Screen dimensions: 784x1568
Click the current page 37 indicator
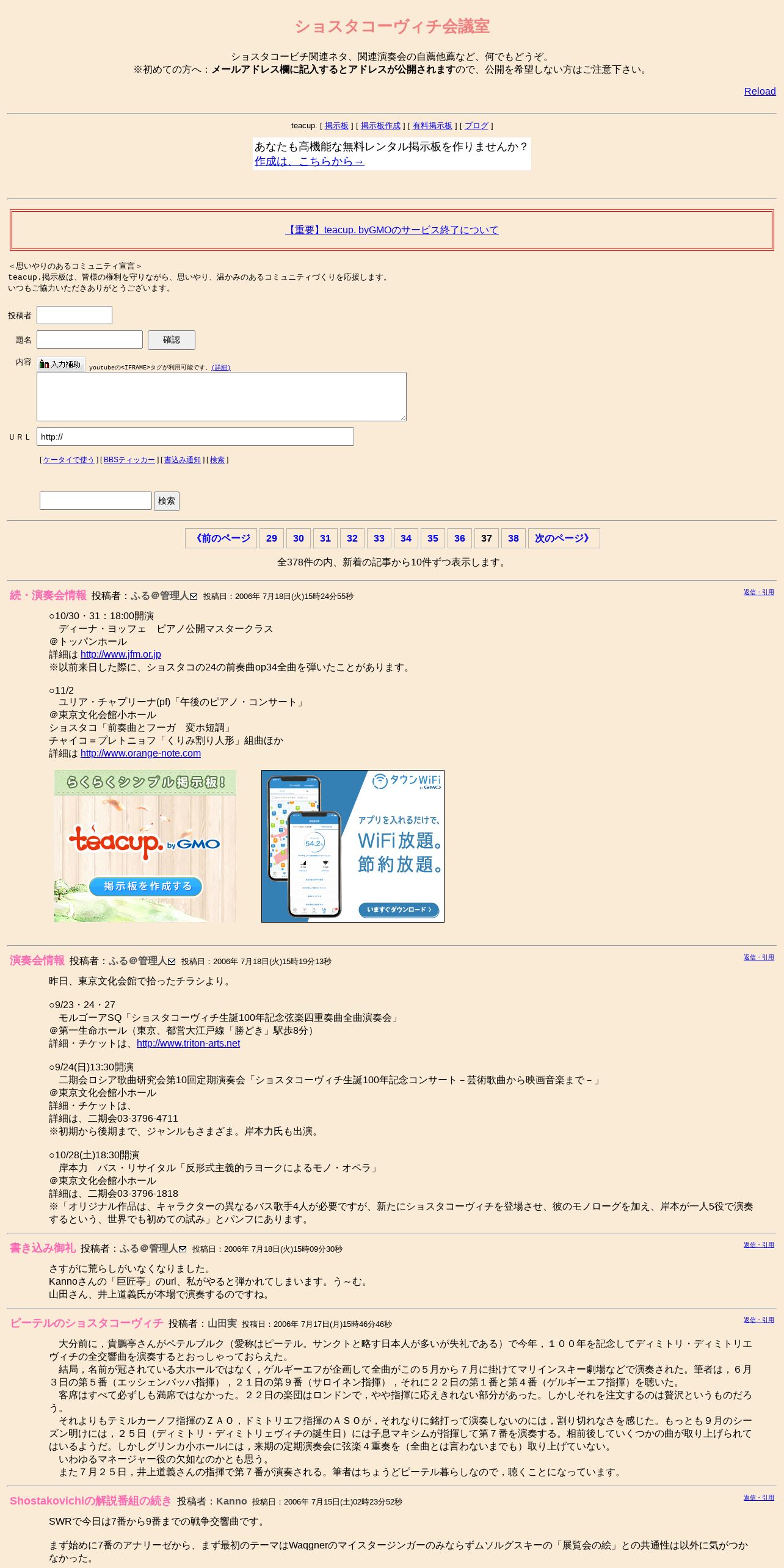[x=487, y=539]
